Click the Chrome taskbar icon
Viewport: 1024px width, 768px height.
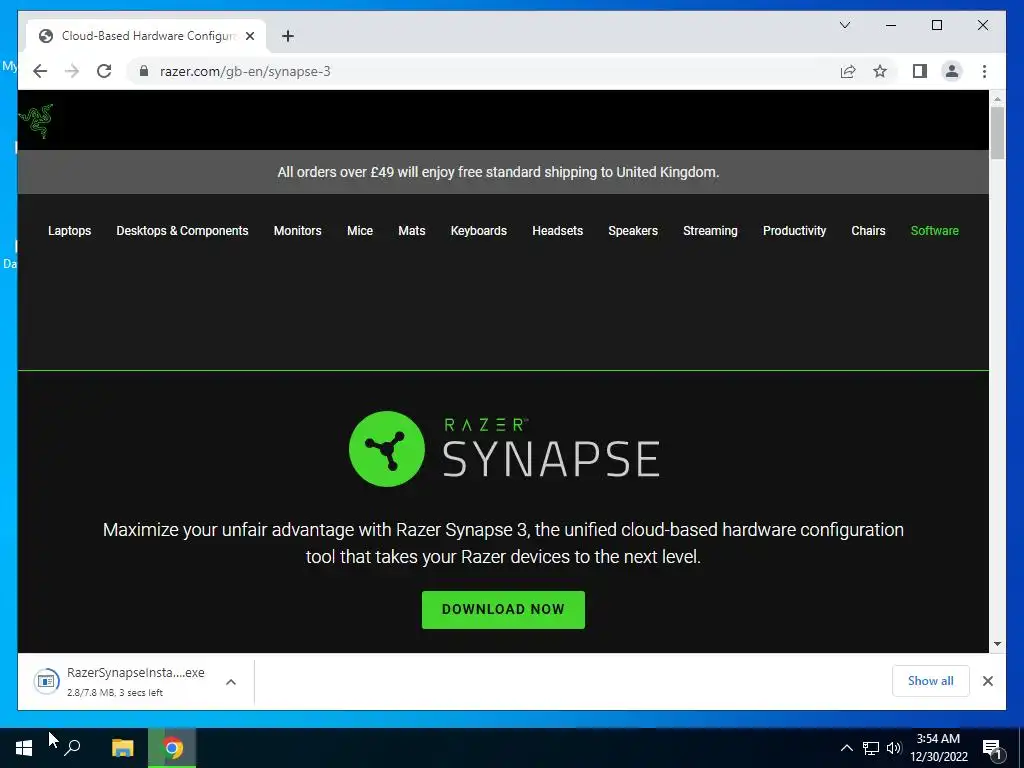pos(172,748)
